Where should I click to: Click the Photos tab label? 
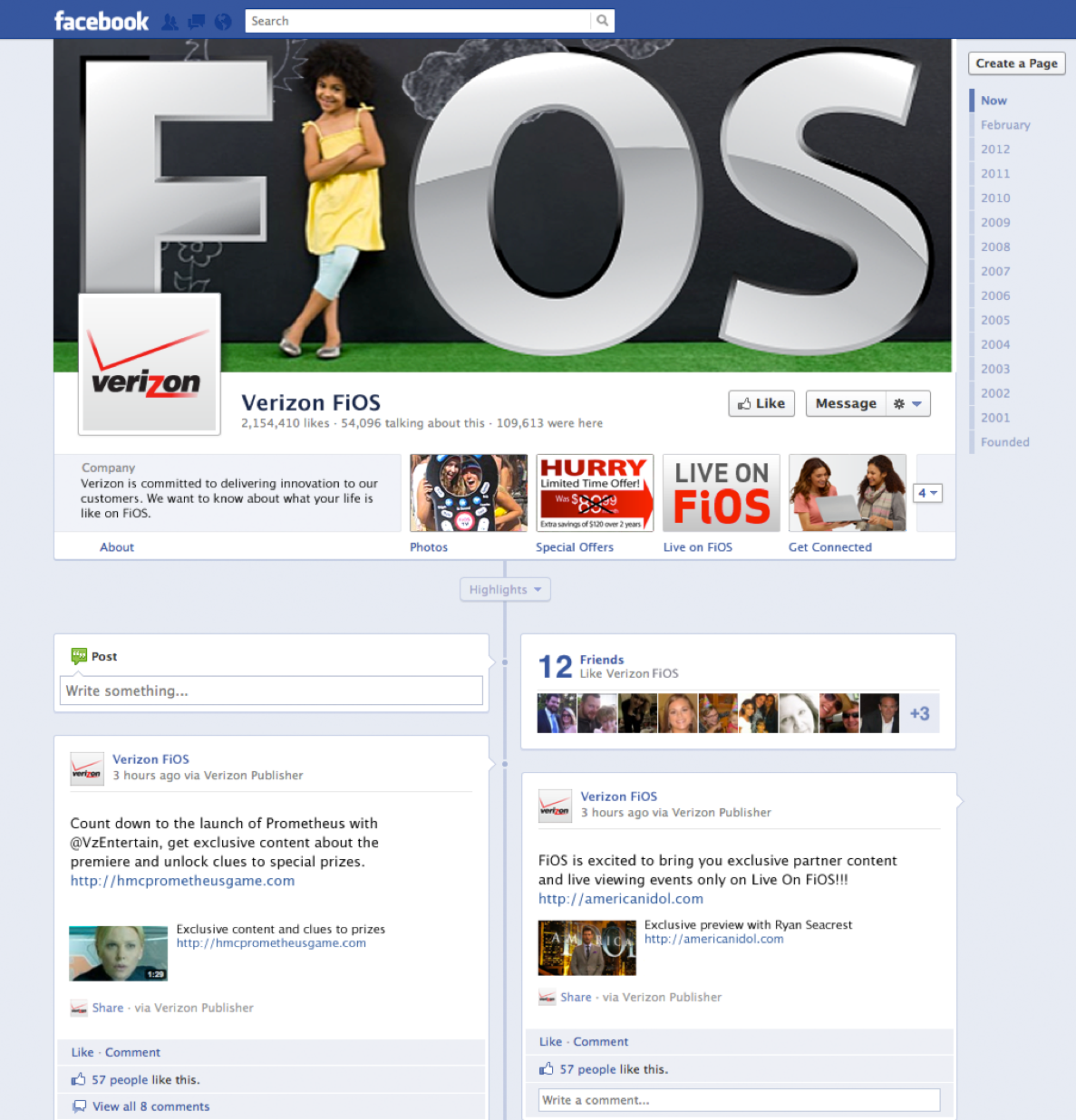(x=429, y=547)
